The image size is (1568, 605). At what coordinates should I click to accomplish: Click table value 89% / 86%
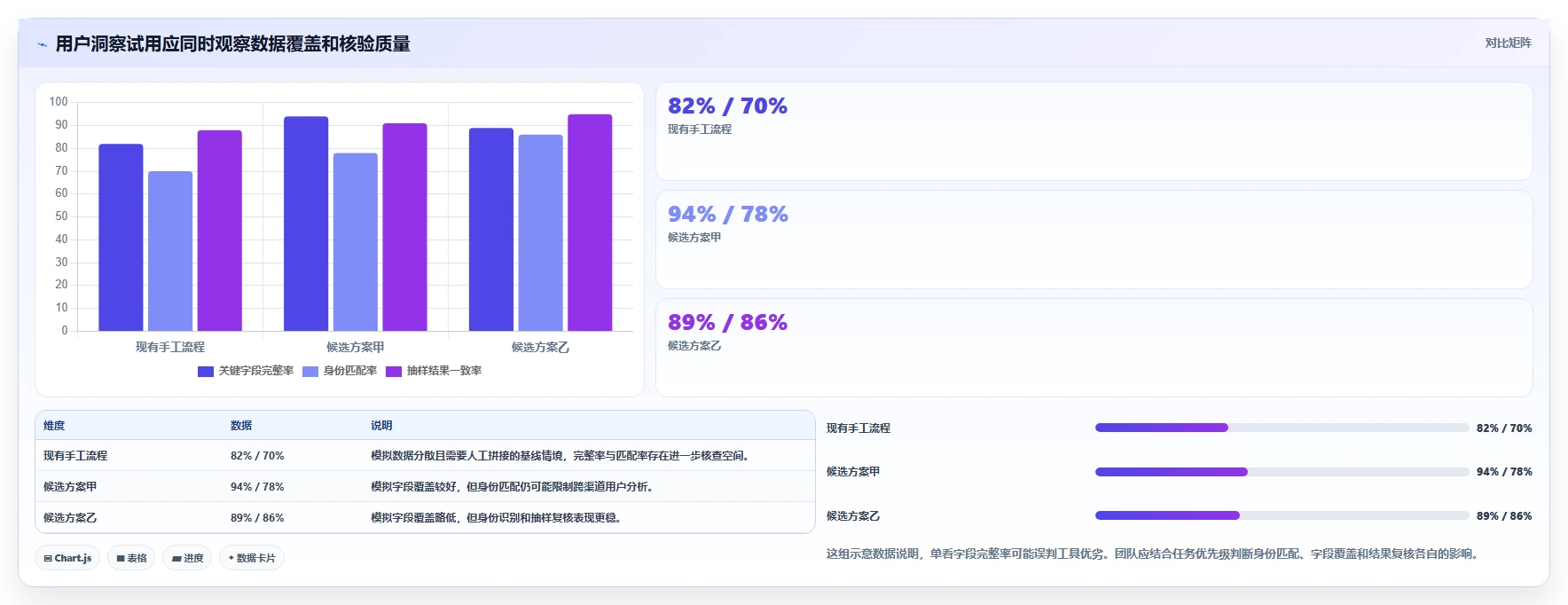coord(257,518)
